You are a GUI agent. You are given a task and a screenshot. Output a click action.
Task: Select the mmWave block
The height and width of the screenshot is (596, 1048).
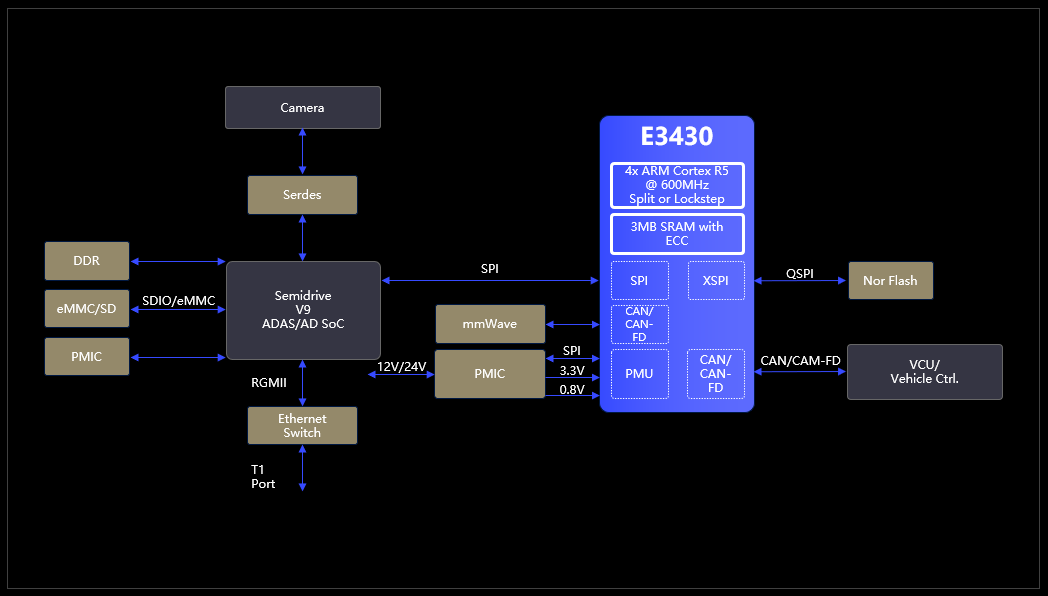(490, 324)
